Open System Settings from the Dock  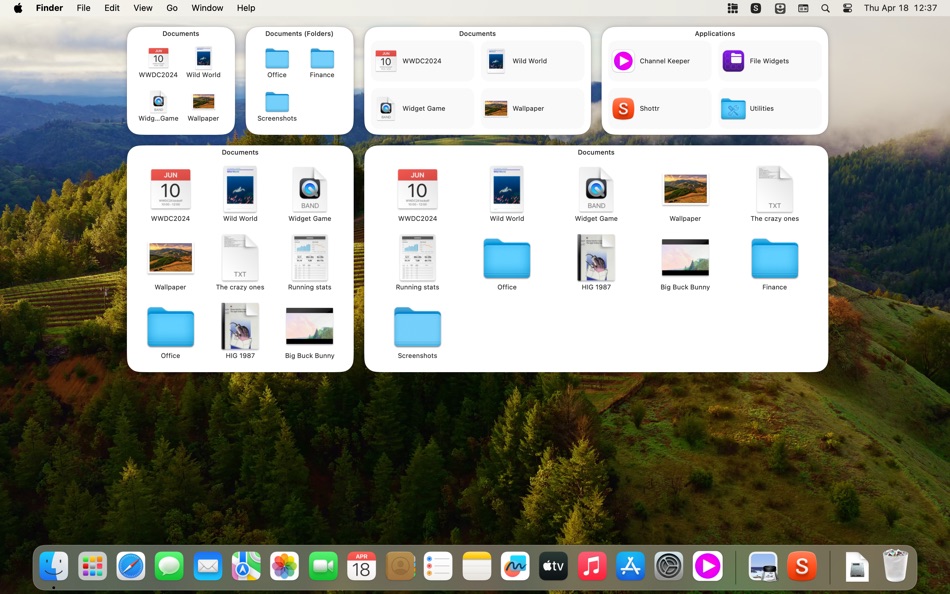668,565
